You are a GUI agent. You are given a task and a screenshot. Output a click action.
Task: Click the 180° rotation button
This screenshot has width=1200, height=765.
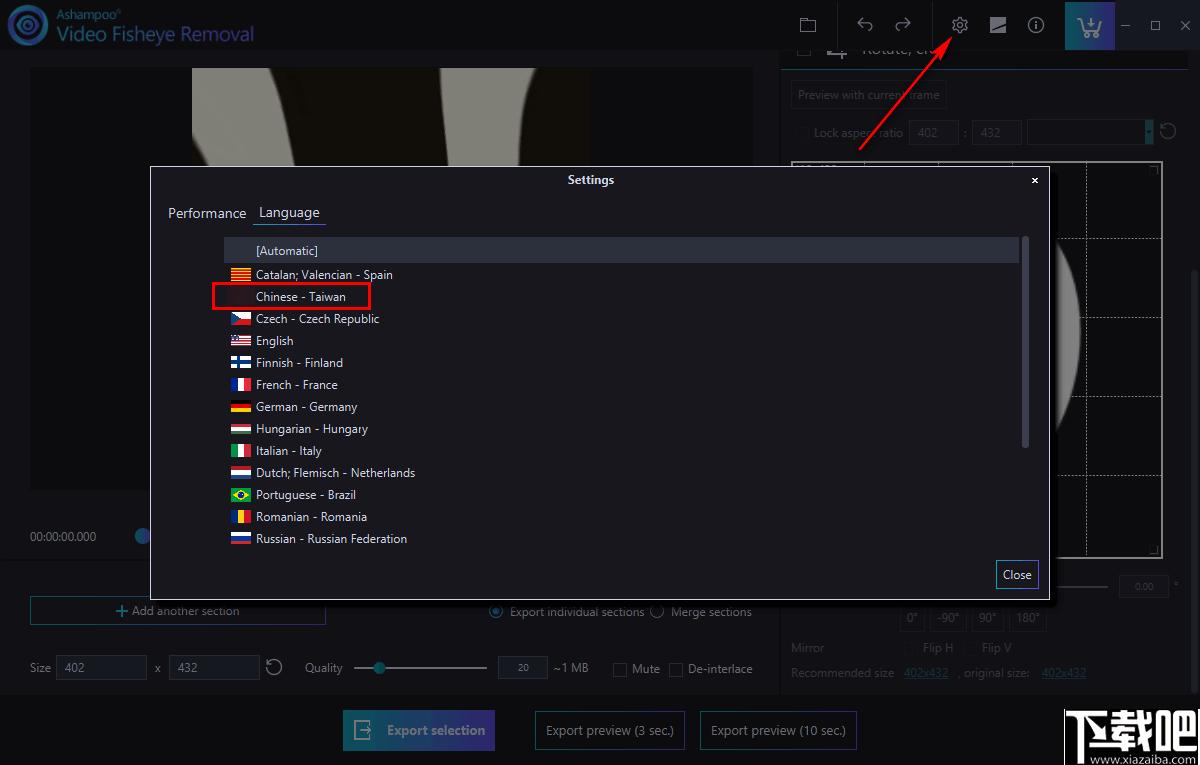point(1027,618)
